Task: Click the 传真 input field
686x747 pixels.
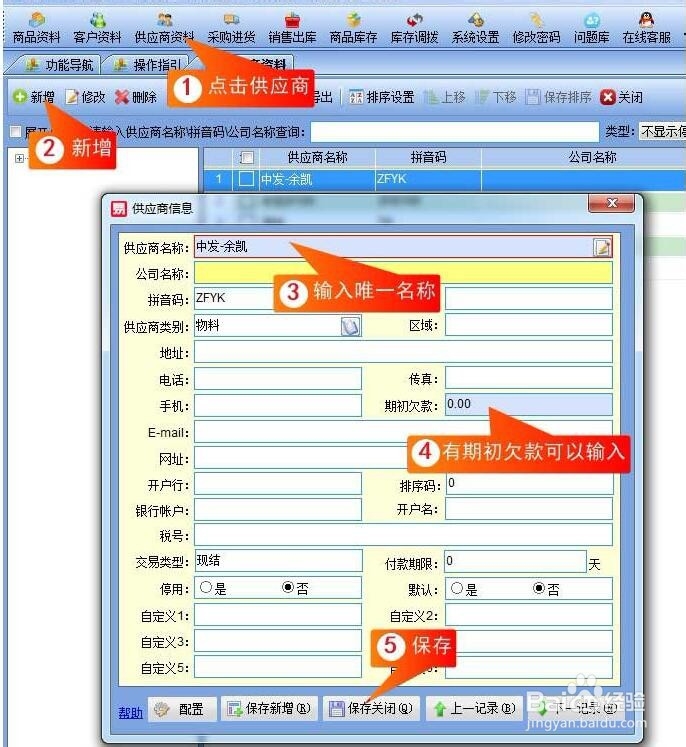Action: tap(529, 378)
